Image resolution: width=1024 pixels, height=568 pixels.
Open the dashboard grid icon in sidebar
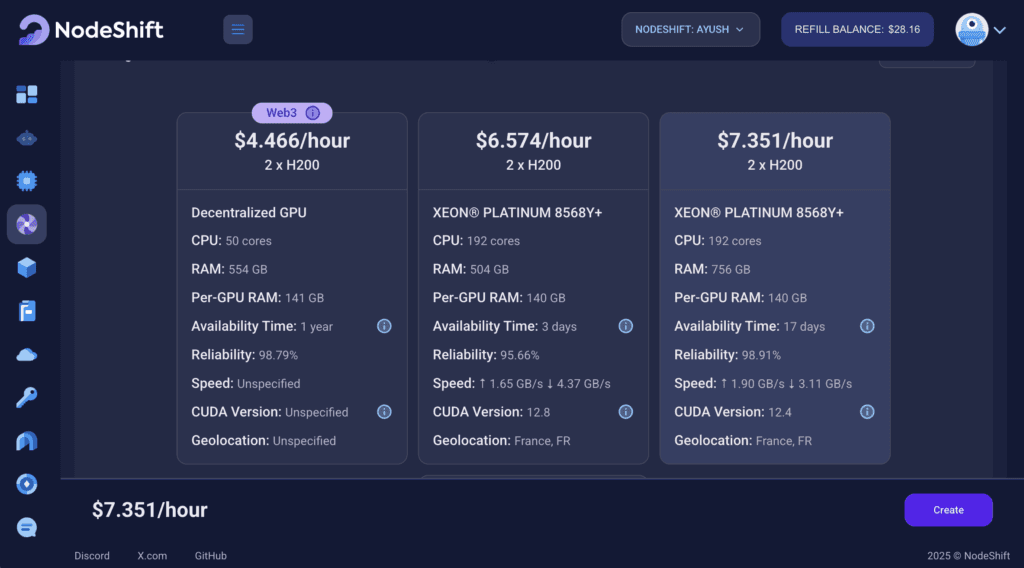tap(27, 95)
